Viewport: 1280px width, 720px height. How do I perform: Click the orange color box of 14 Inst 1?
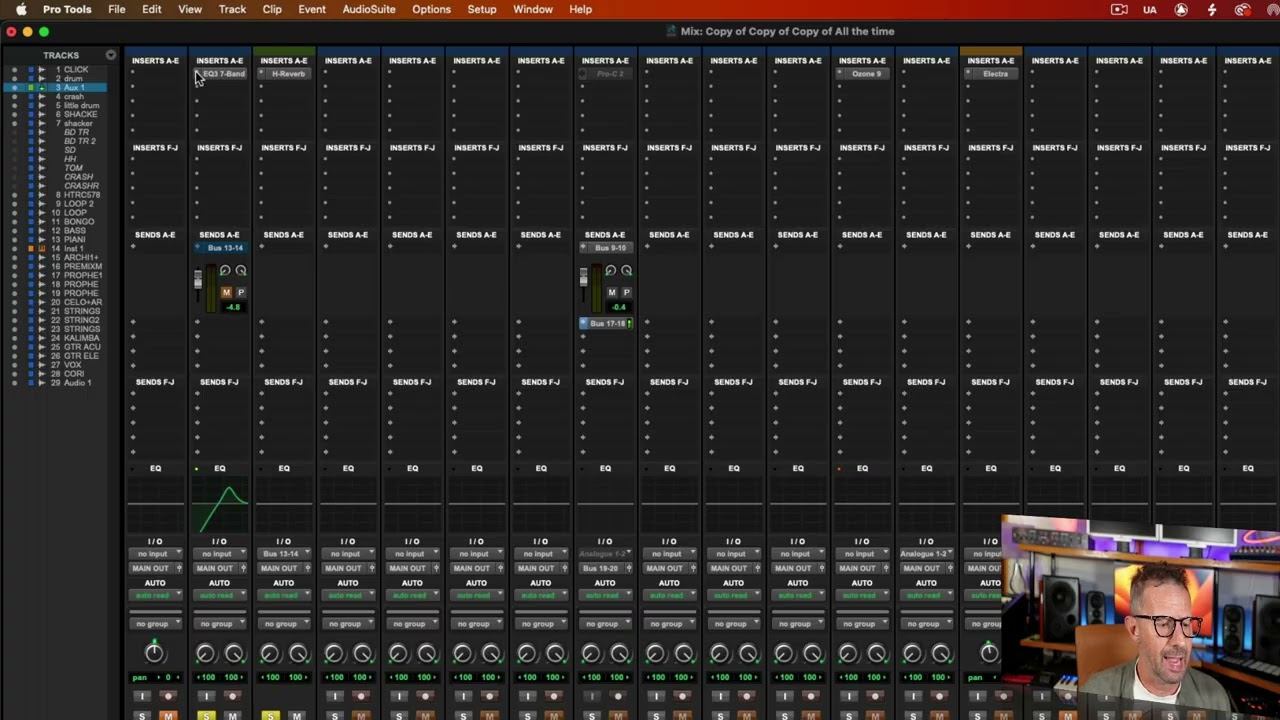pyautogui.click(x=30, y=249)
